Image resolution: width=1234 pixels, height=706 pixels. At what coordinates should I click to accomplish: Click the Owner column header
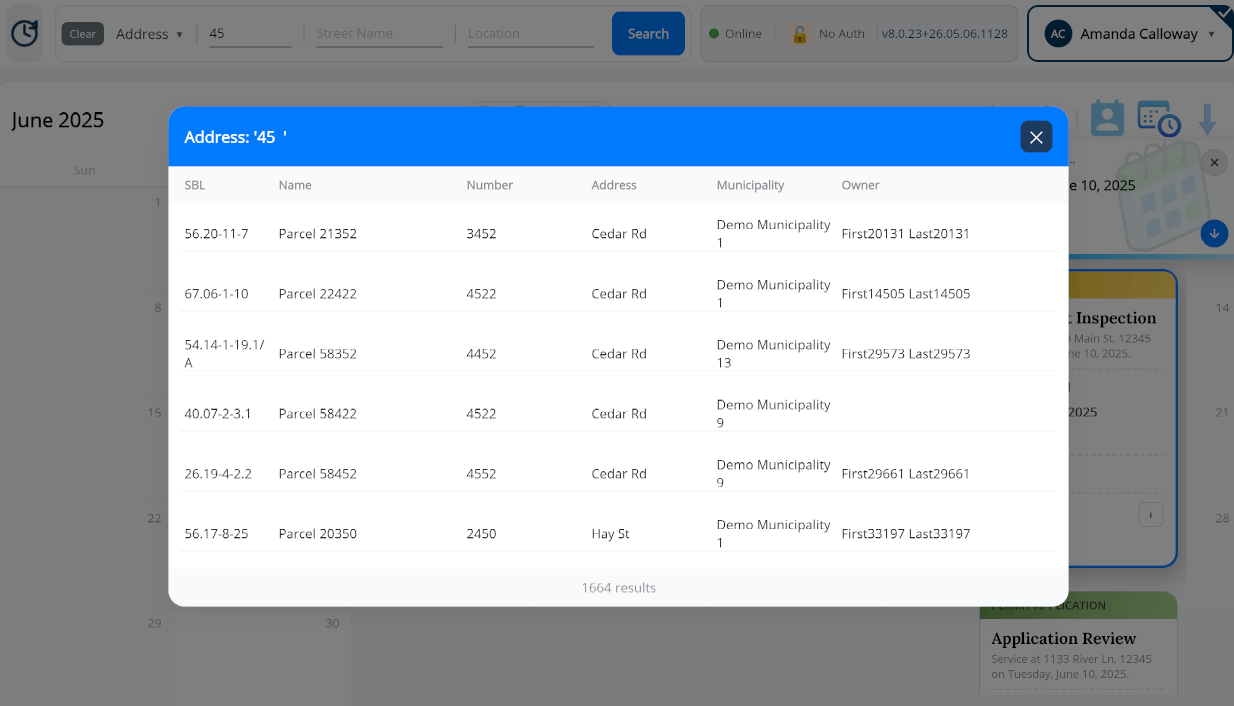[861, 185]
